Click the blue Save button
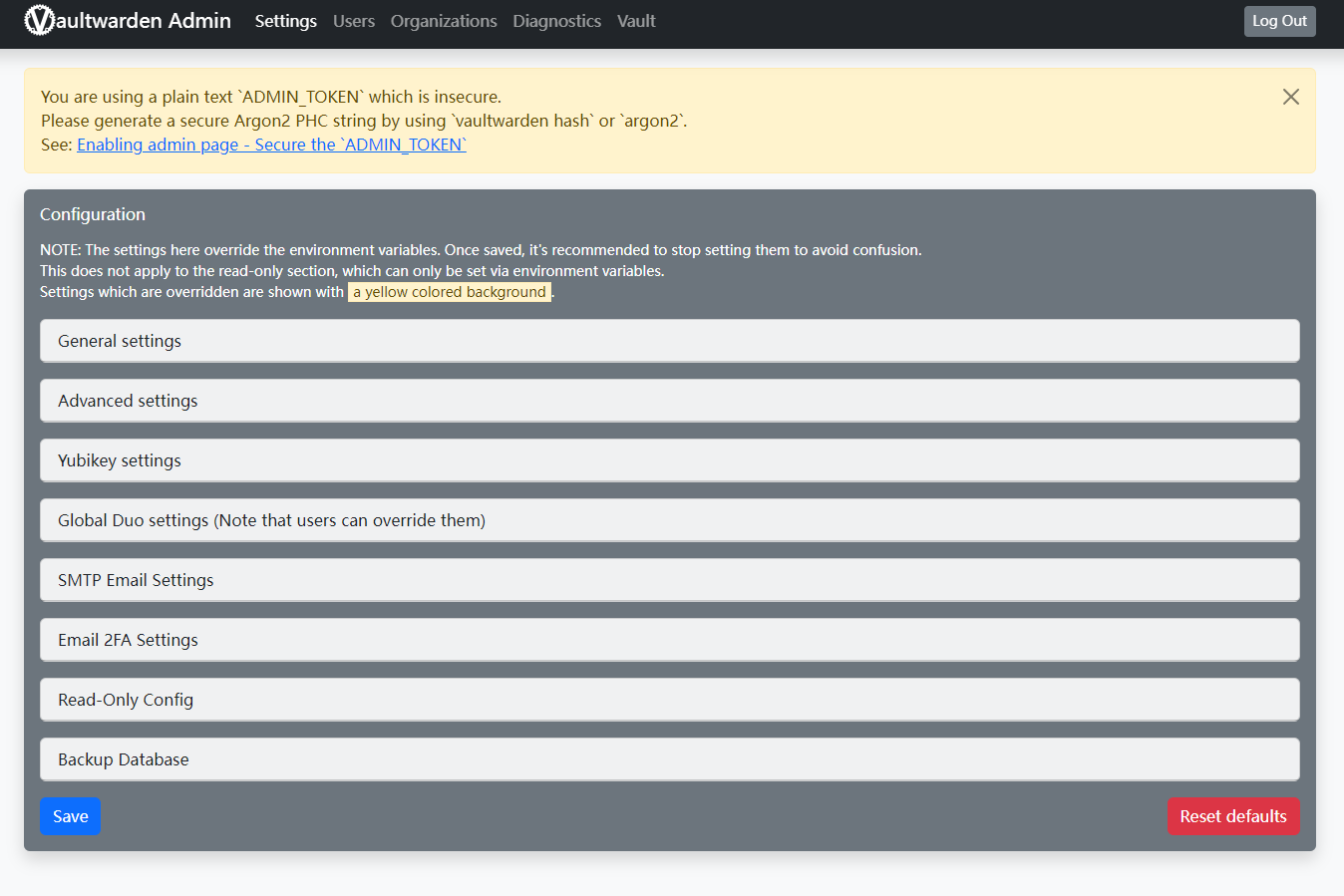This screenshot has width=1344, height=896. [x=70, y=816]
